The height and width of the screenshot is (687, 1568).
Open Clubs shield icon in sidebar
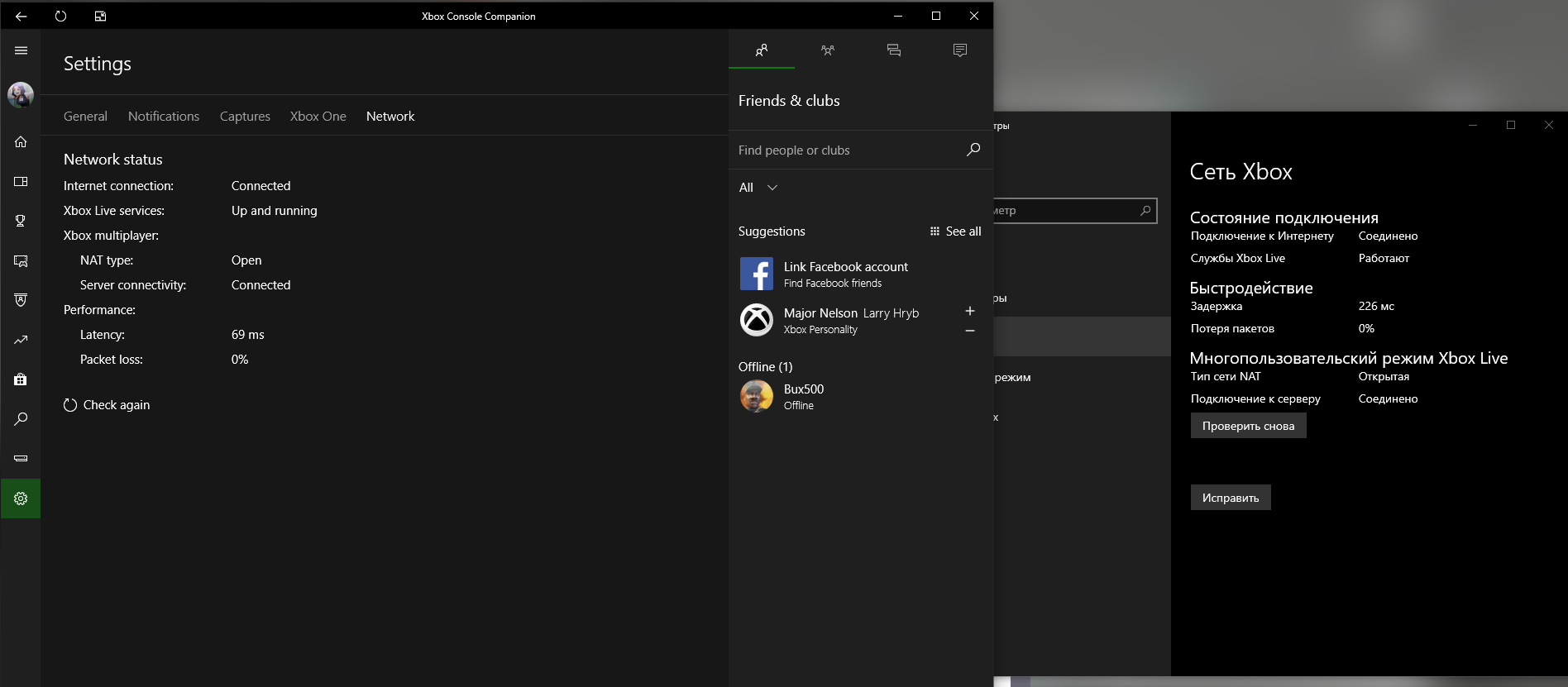(21, 300)
